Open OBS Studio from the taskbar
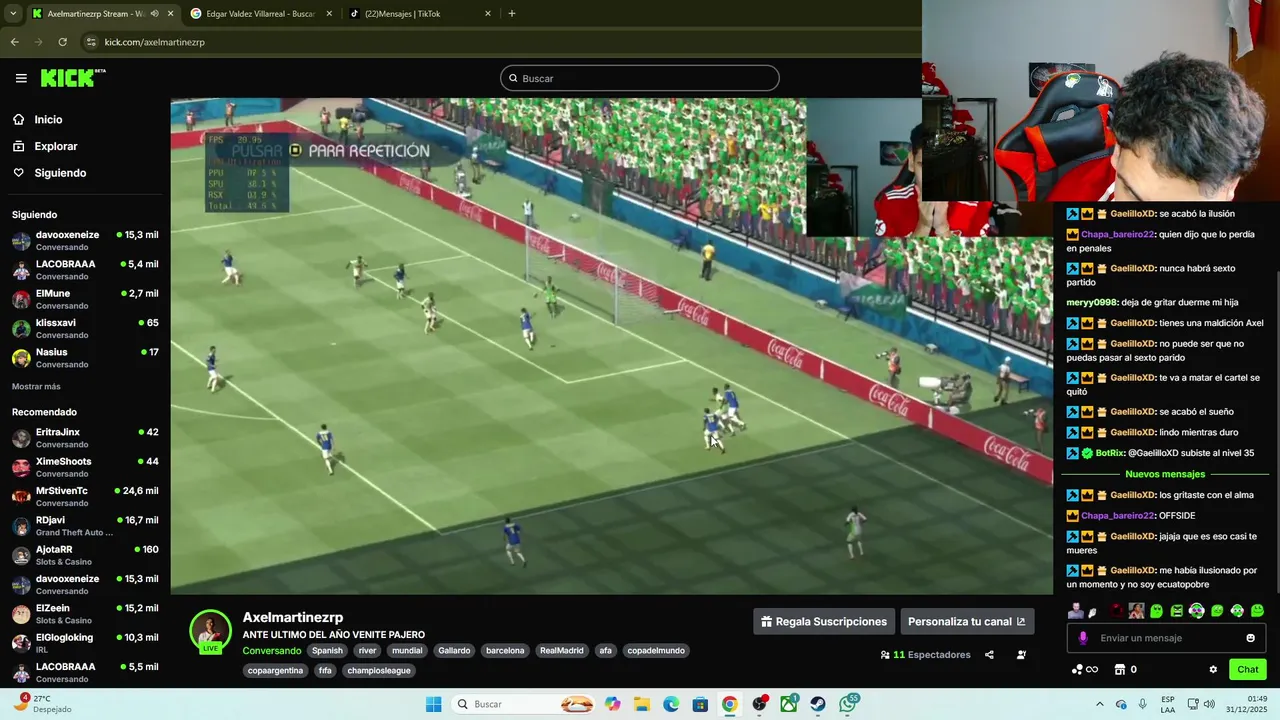Screen dimensions: 1280x720 click(759, 704)
